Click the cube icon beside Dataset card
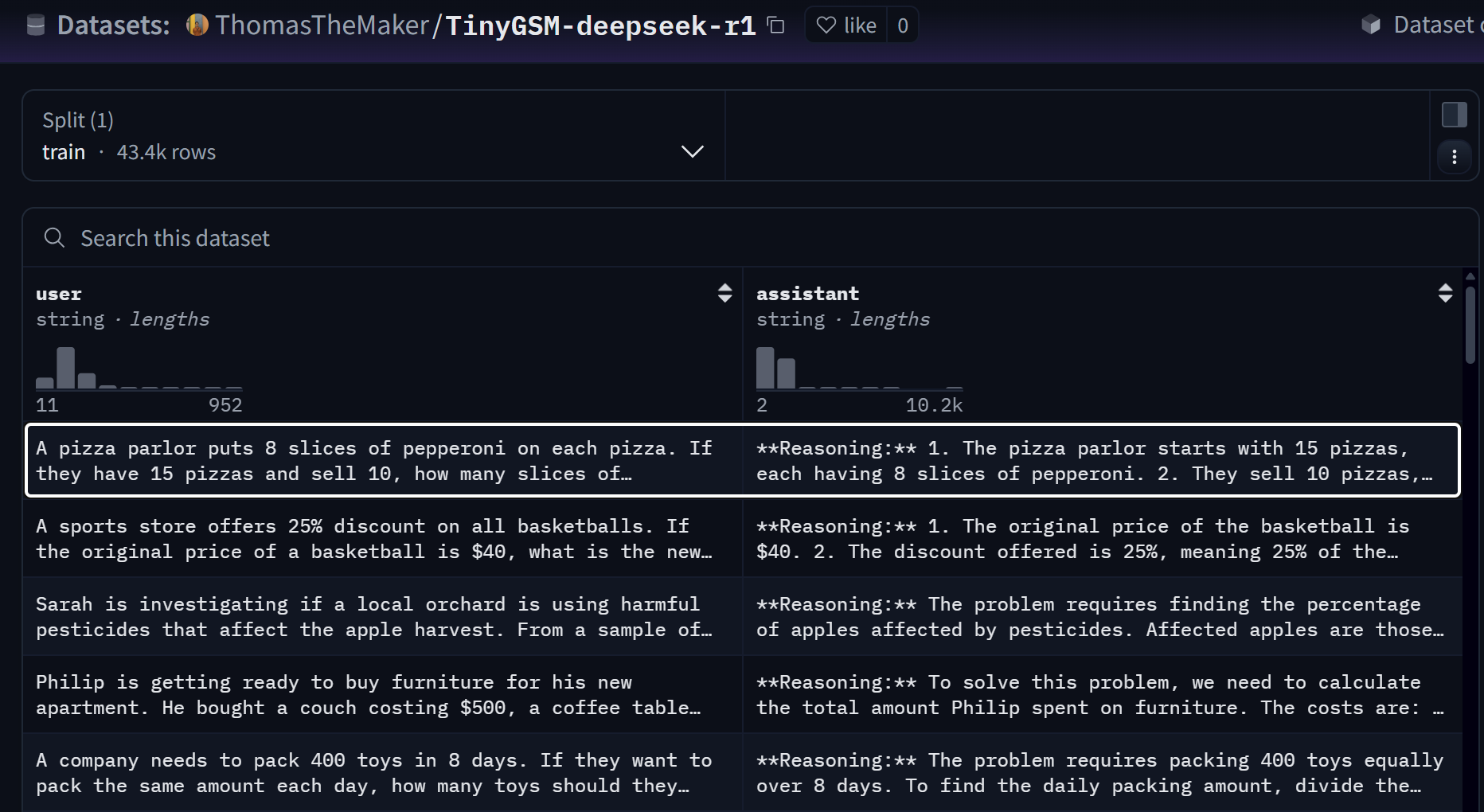This screenshot has width=1484, height=812. click(1372, 25)
